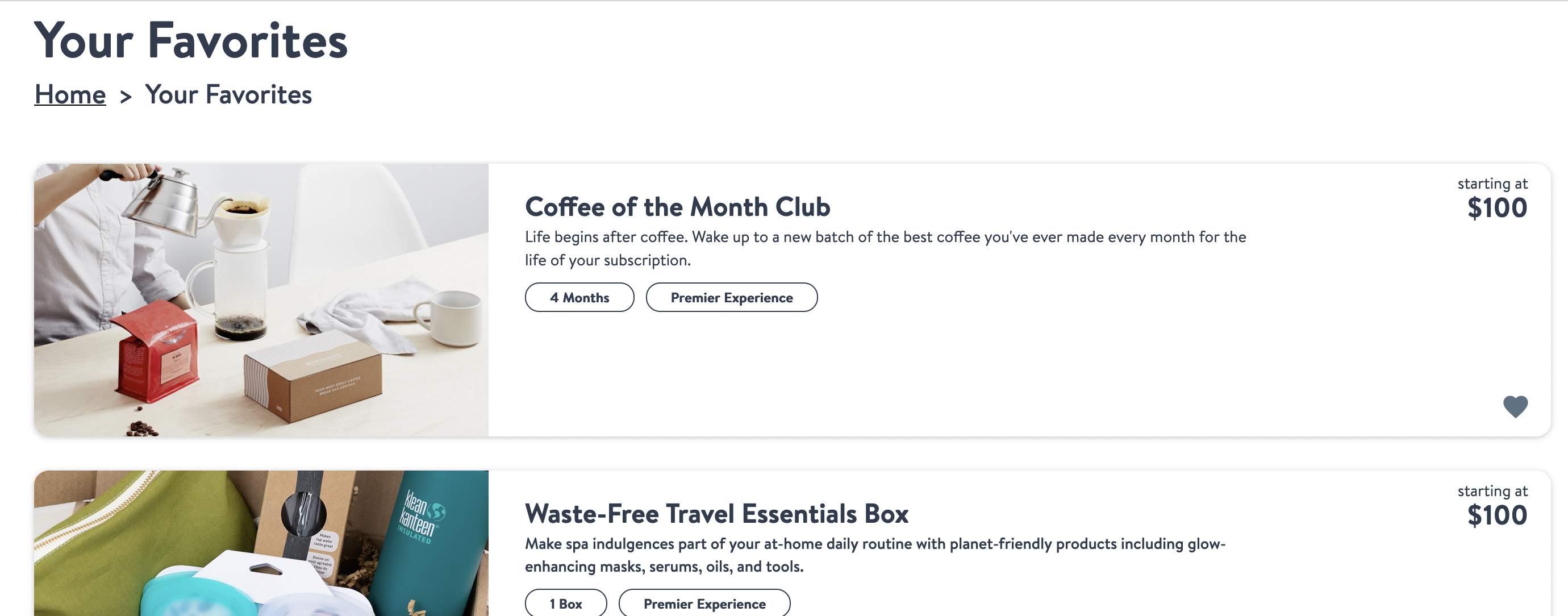1568x616 pixels.
Task: Click empty area of Coffee club card
Action: [x=974, y=371]
